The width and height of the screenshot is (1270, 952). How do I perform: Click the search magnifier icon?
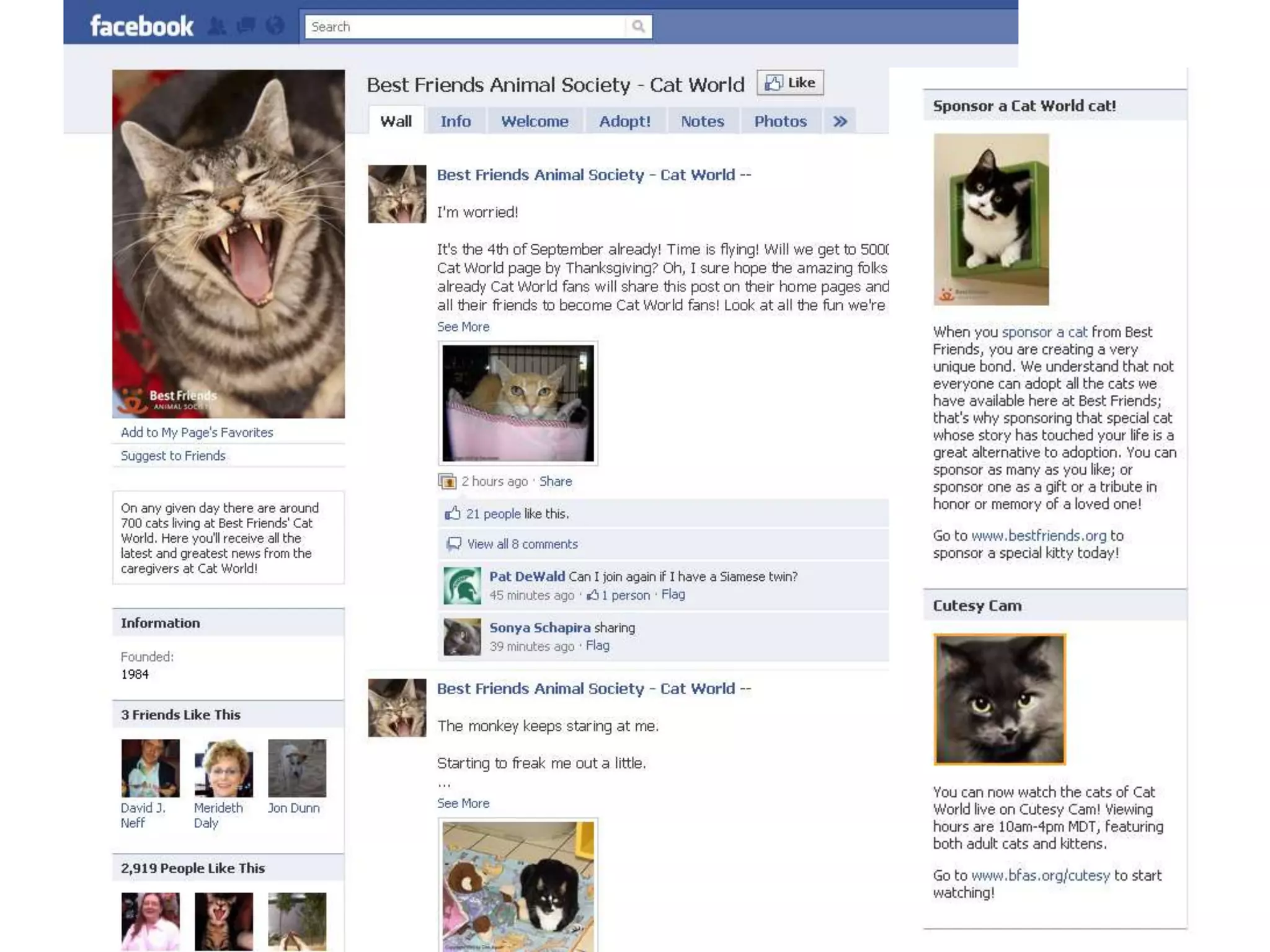638,27
